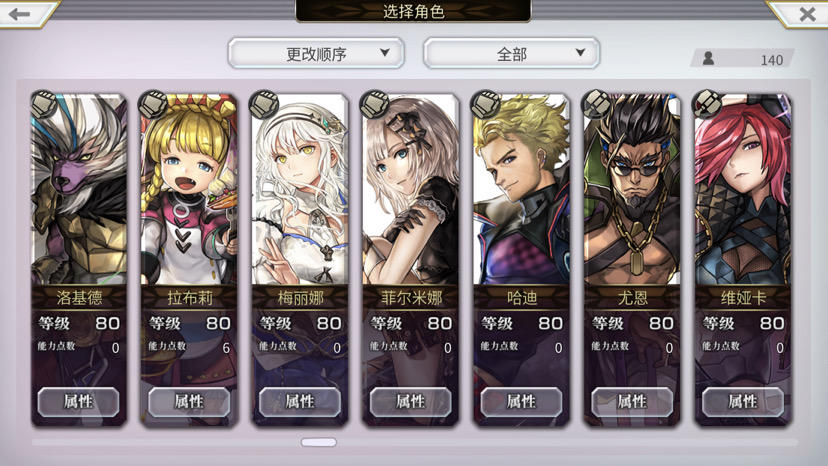Click the axe job icon on 尤恩 card
828x466 pixels.
click(596, 104)
